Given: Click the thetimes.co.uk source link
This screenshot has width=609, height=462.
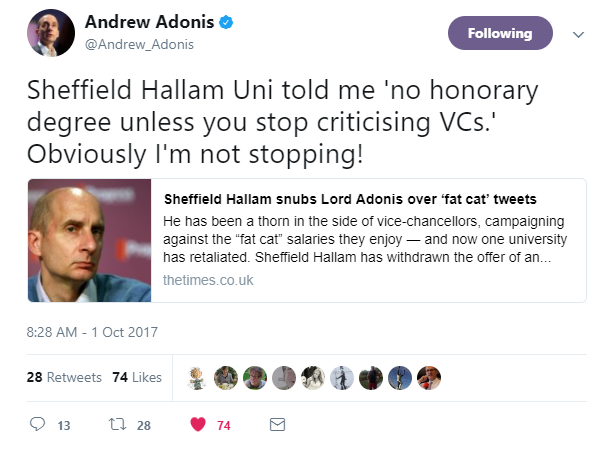Looking at the screenshot, I should (x=208, y=280).
